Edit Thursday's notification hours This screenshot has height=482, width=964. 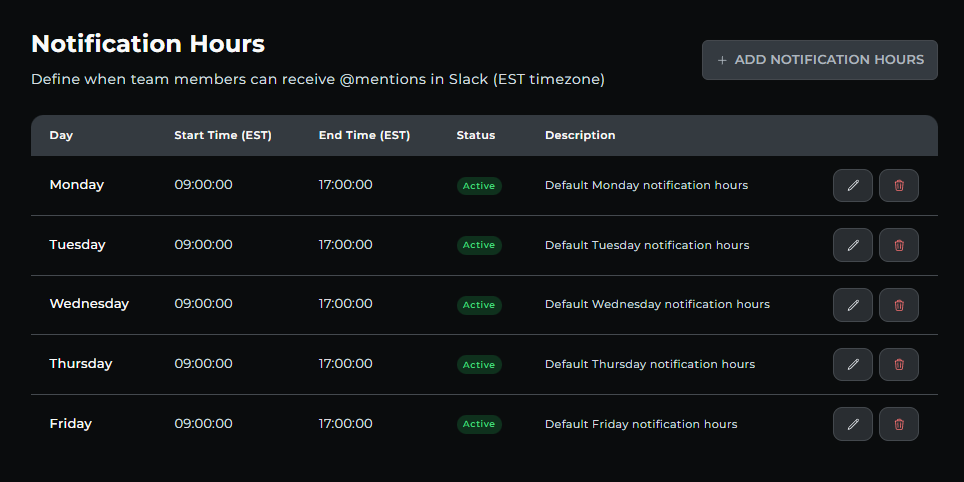(x=852, y=364)
